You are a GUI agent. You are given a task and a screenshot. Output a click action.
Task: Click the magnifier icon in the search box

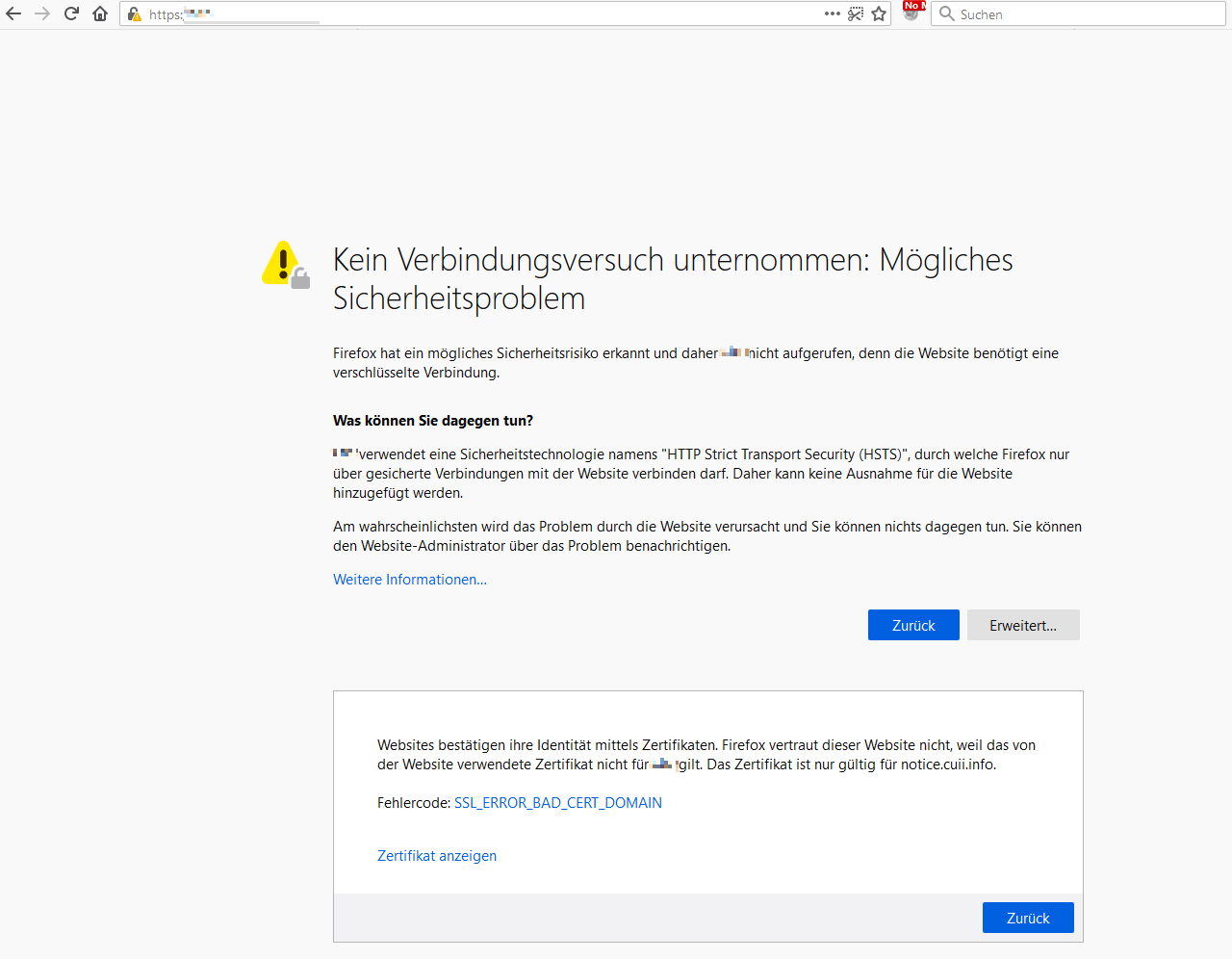[947, 13]
